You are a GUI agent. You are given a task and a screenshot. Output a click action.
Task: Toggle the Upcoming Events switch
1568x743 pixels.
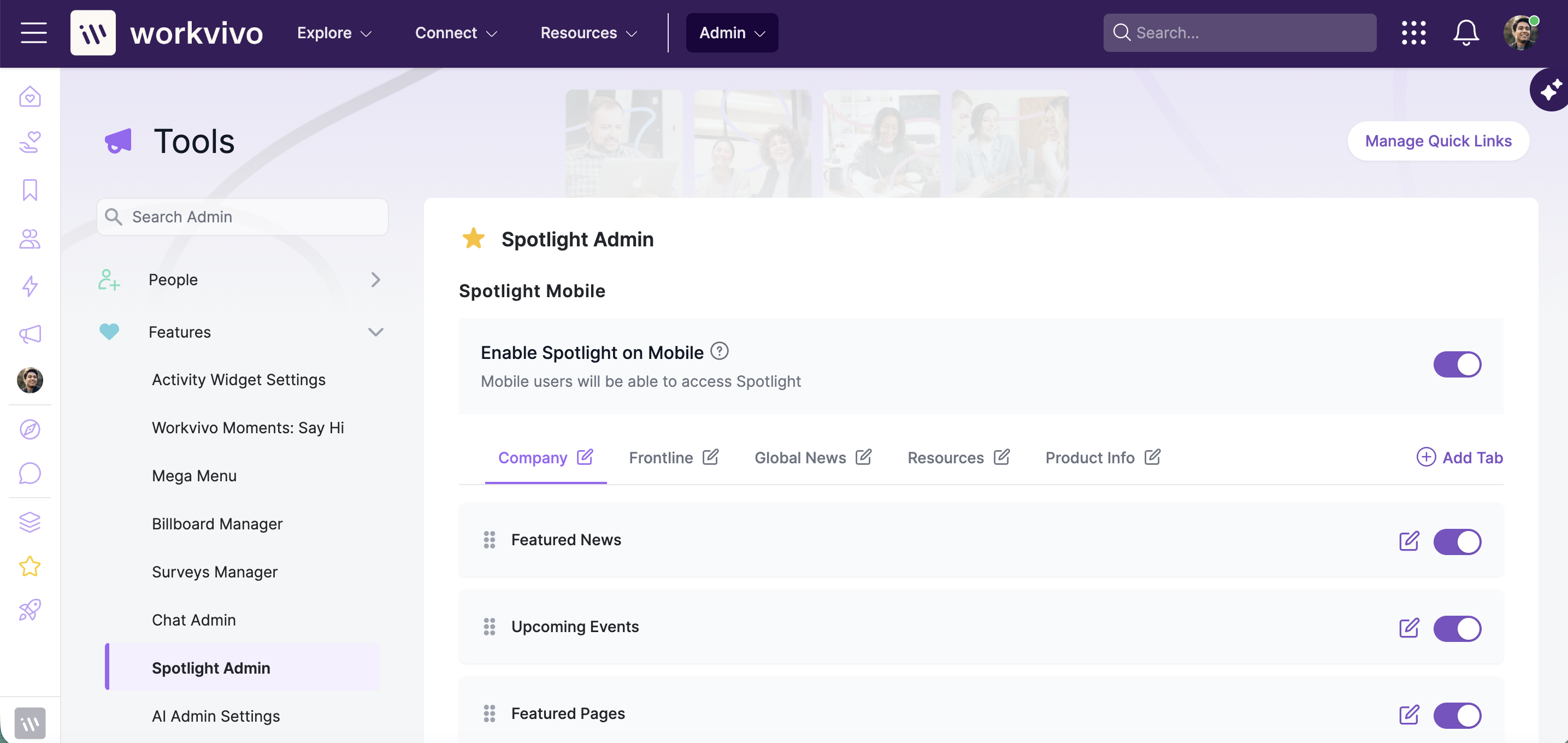1457,629
